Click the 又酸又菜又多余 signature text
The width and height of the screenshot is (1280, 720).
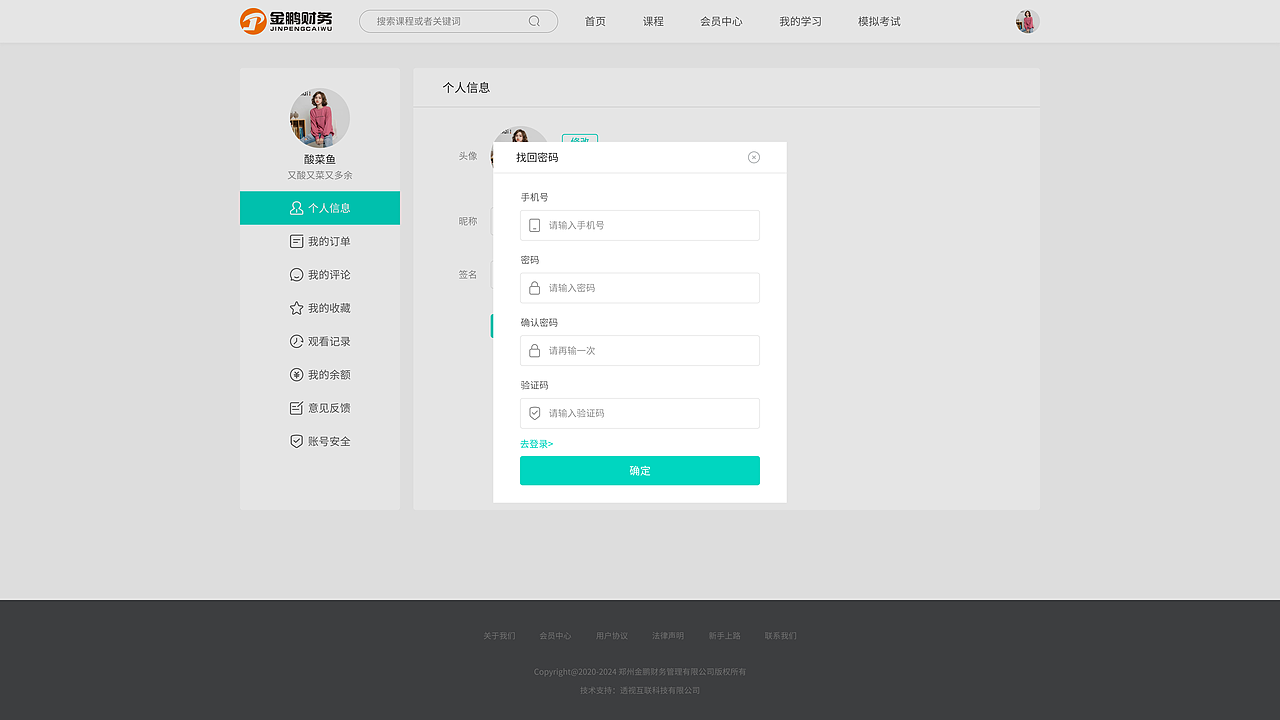click(x=320, y=175)
